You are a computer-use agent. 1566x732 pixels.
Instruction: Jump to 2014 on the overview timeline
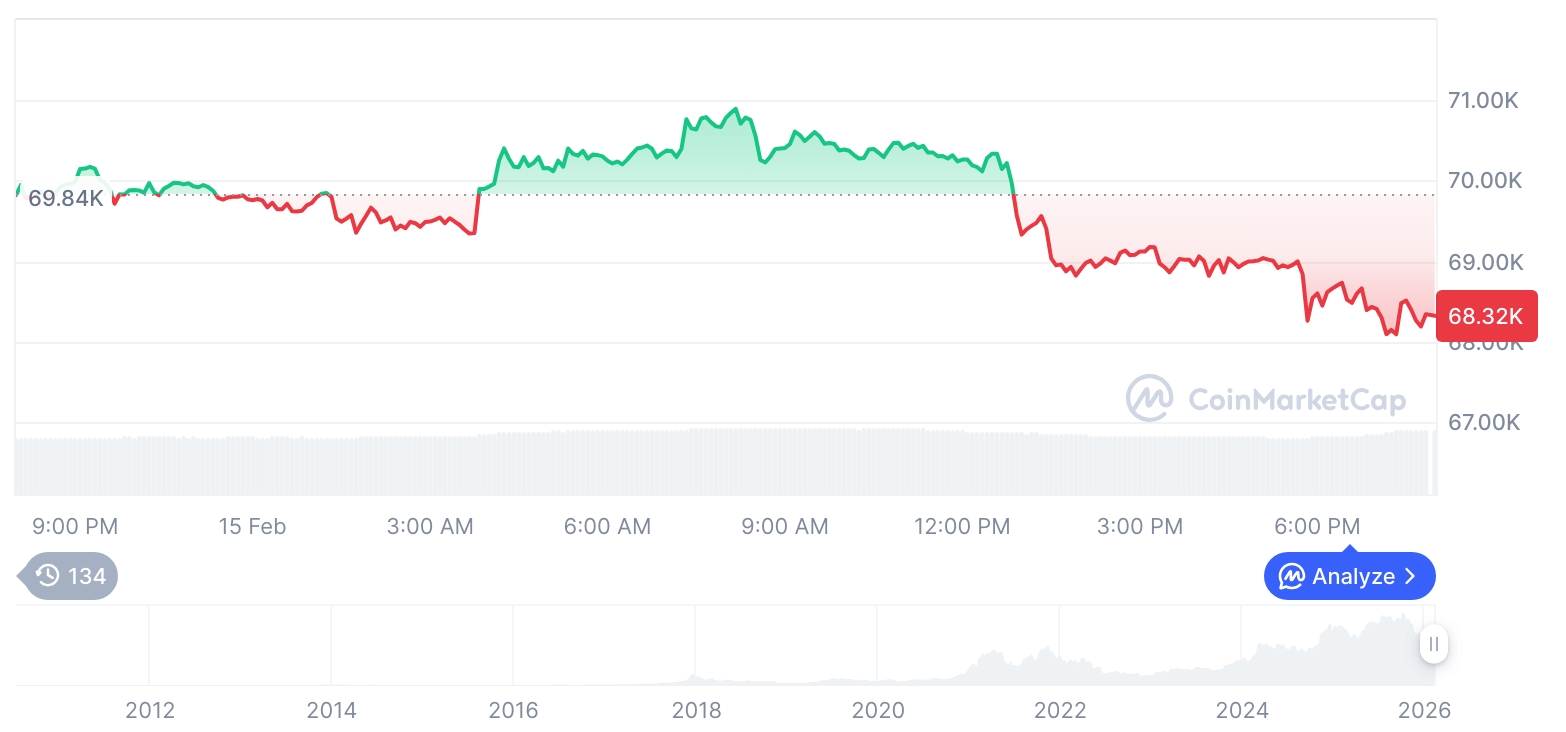coord(331,710)
